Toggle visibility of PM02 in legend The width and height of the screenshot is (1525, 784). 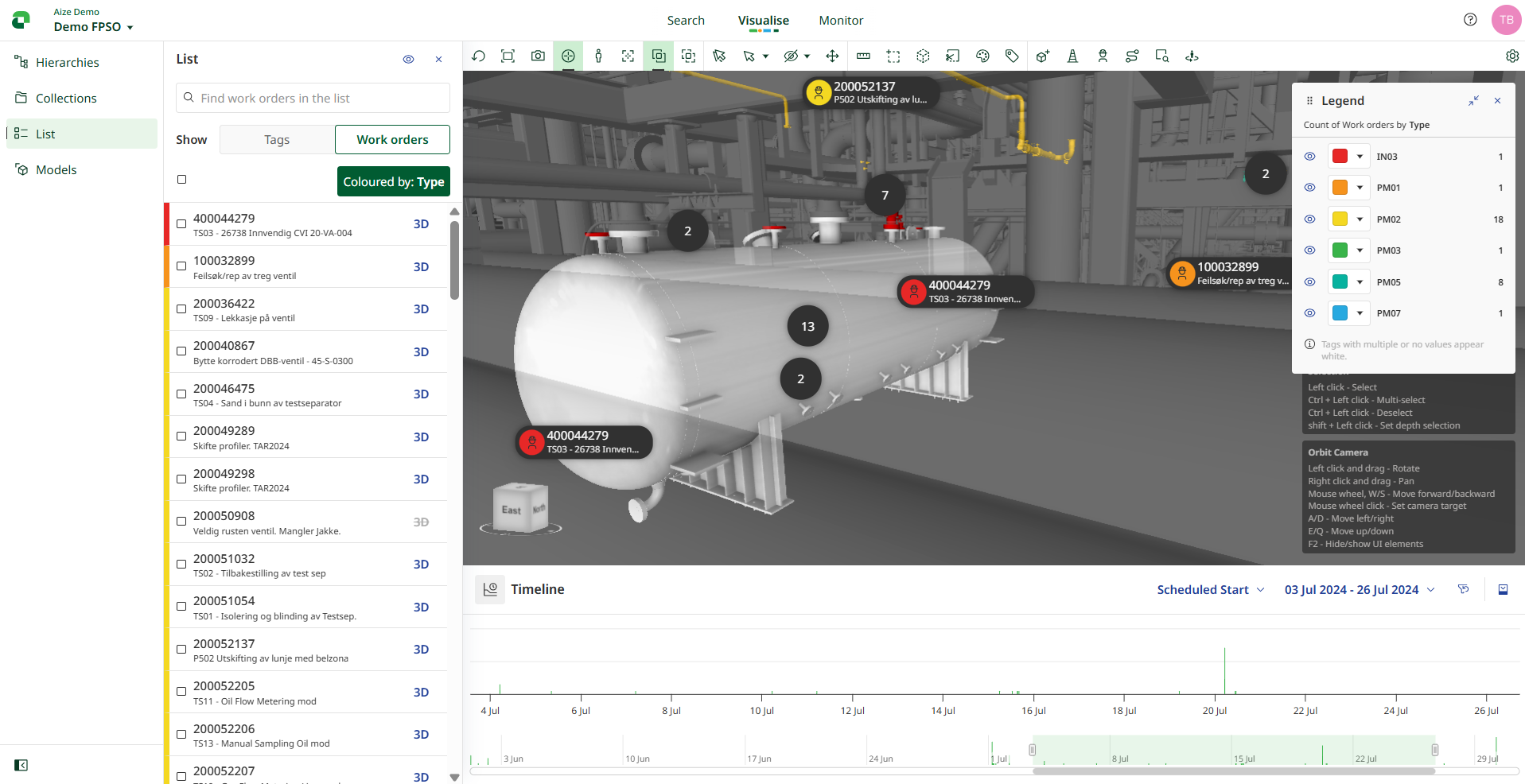pyautogui.click(x=1309, y=219)
